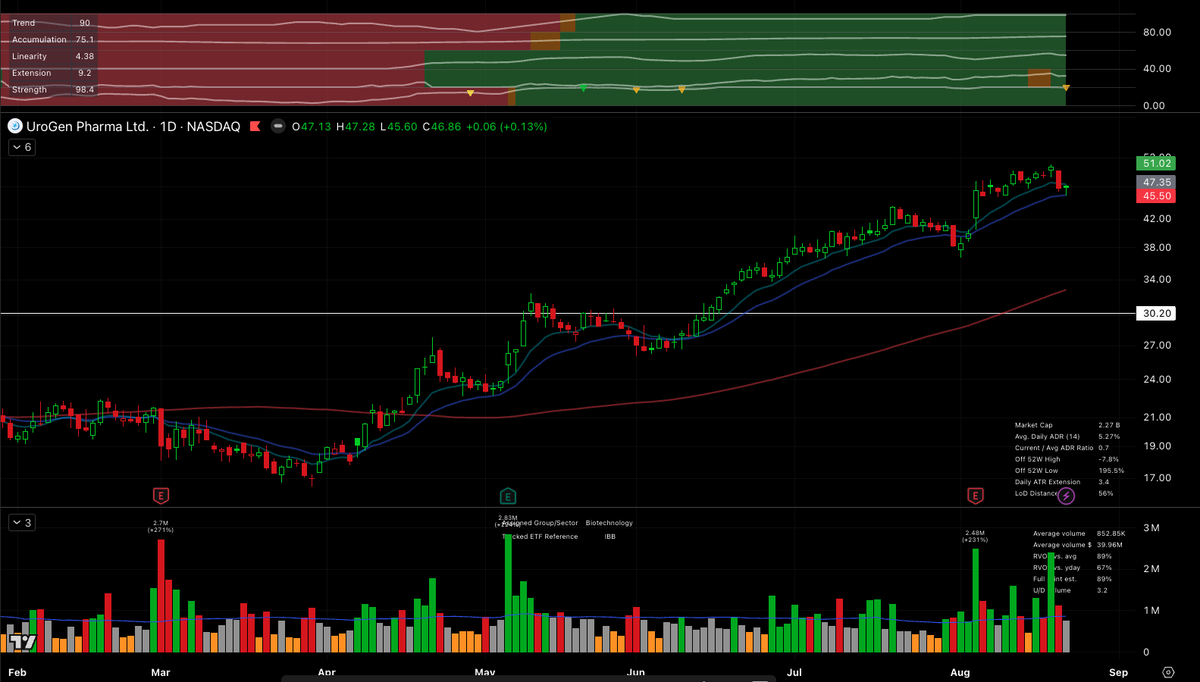Viewport: 1200px width, 682px height.
Task: Select the red 45.50 price label
Action: point(1154,197)
